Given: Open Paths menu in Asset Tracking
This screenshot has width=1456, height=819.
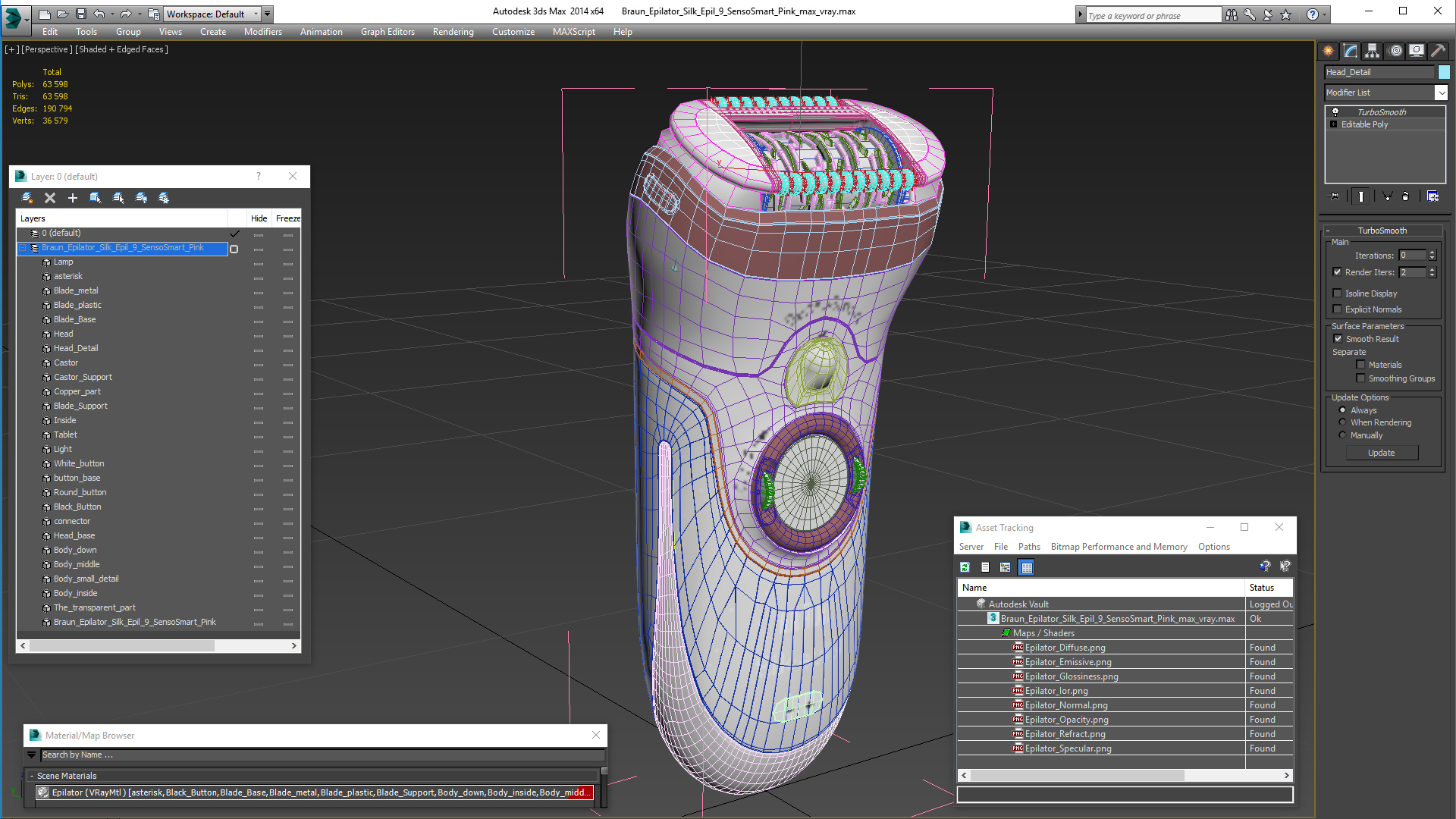Looking at the screenshot, I should pyautogui.click(x=1029, y=547).
